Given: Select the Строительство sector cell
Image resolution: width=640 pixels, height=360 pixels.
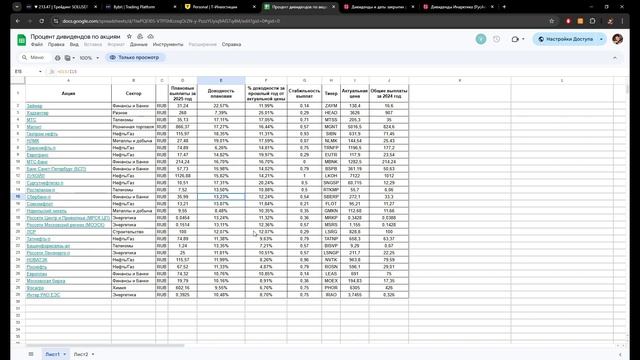Looking at the screenshot, I should tap(133, 232).
